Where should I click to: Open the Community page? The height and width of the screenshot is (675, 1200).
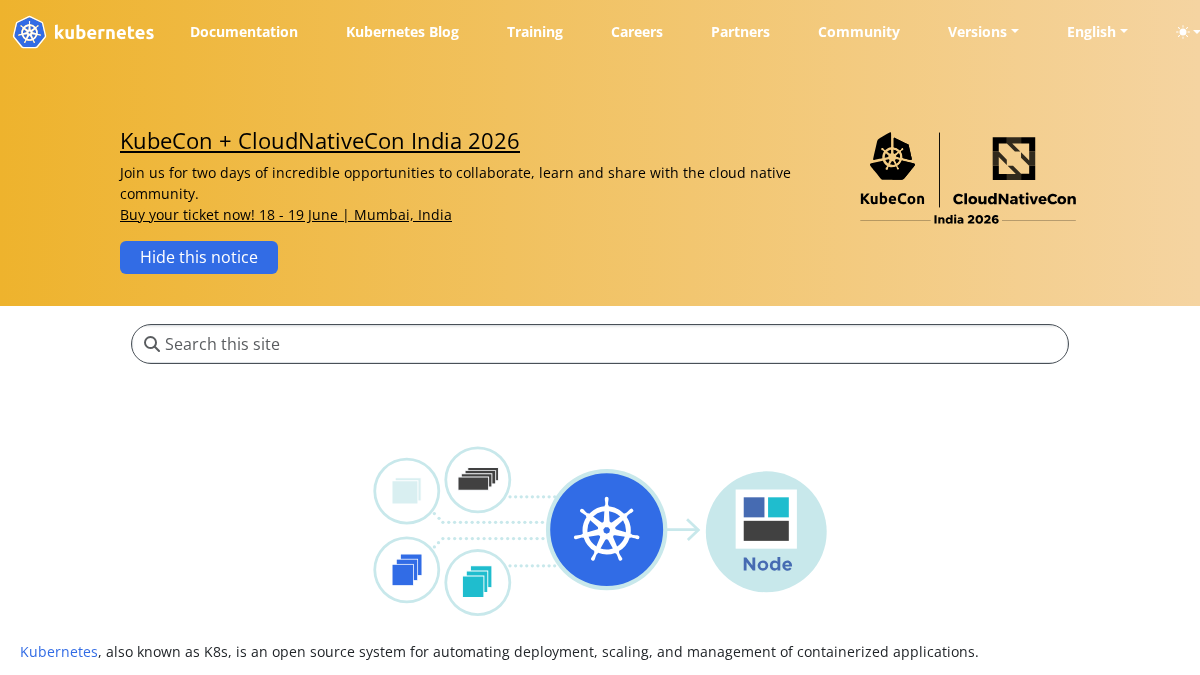coord(859,32)
